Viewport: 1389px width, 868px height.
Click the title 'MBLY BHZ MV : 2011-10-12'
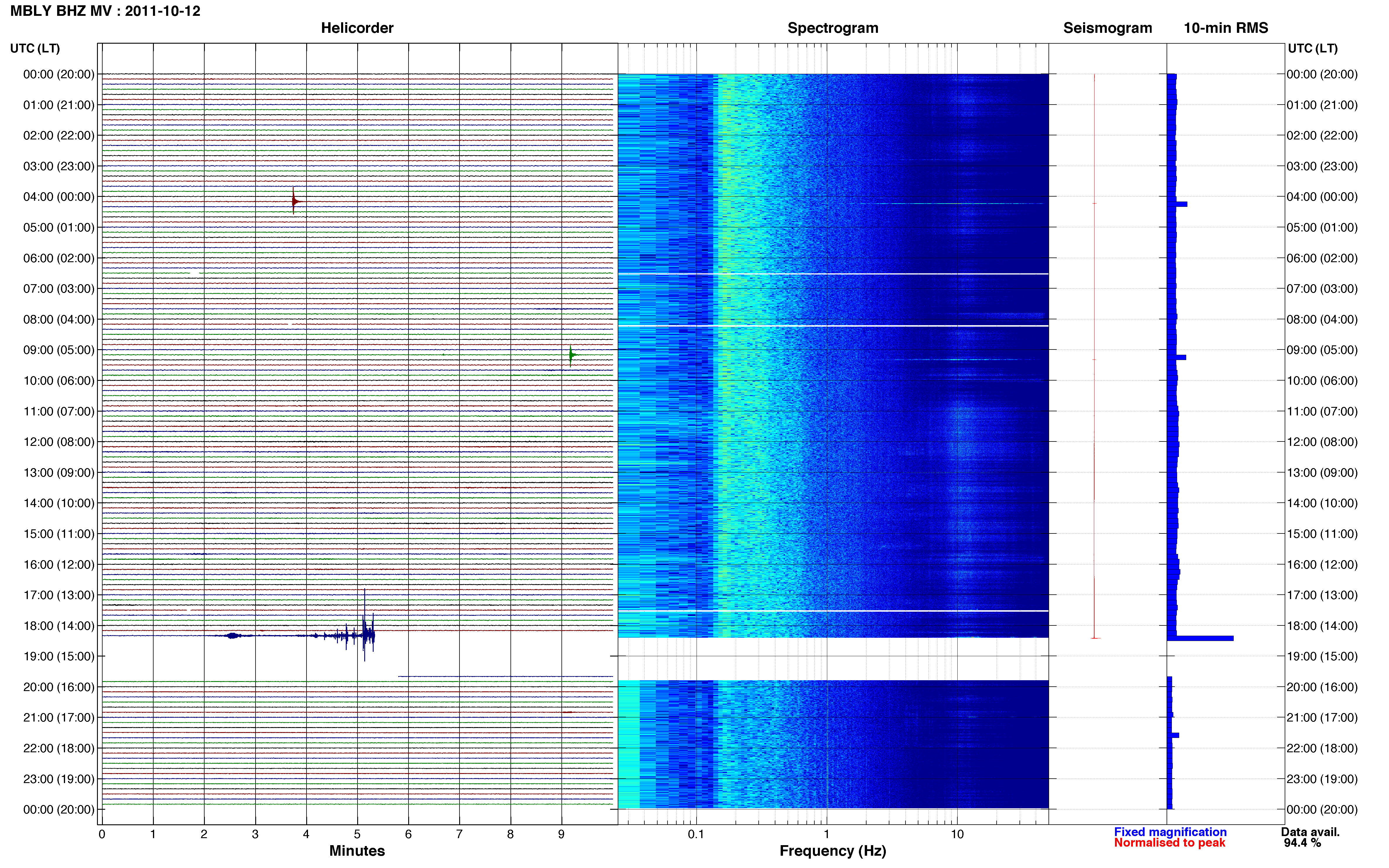105,11
